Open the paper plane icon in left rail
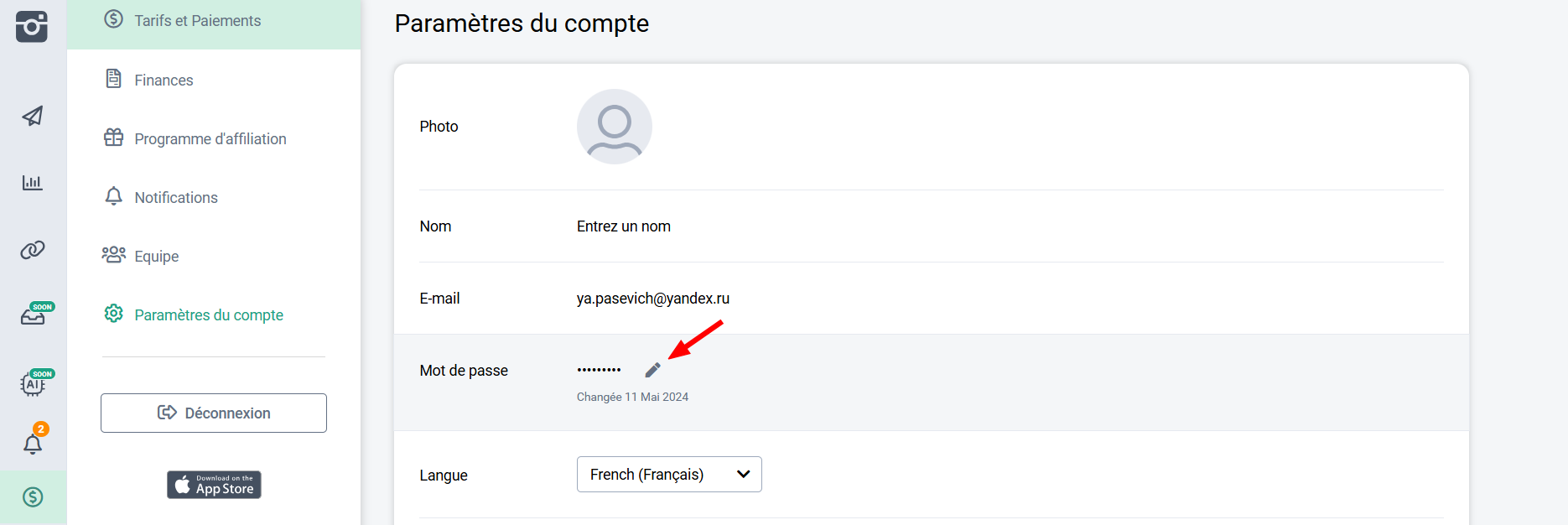The image size is (1568, 525). pyautogui.click(x=33, y=116)
